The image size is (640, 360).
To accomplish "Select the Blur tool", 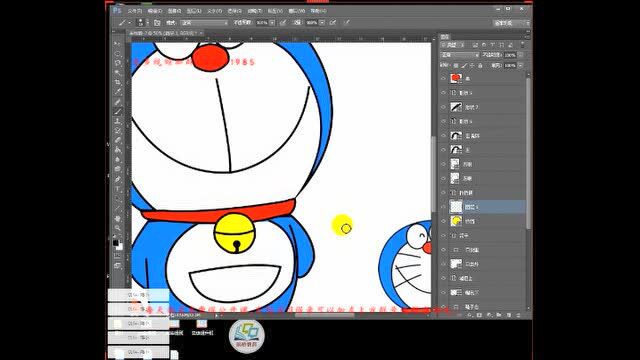I will [x=118, y=160].
